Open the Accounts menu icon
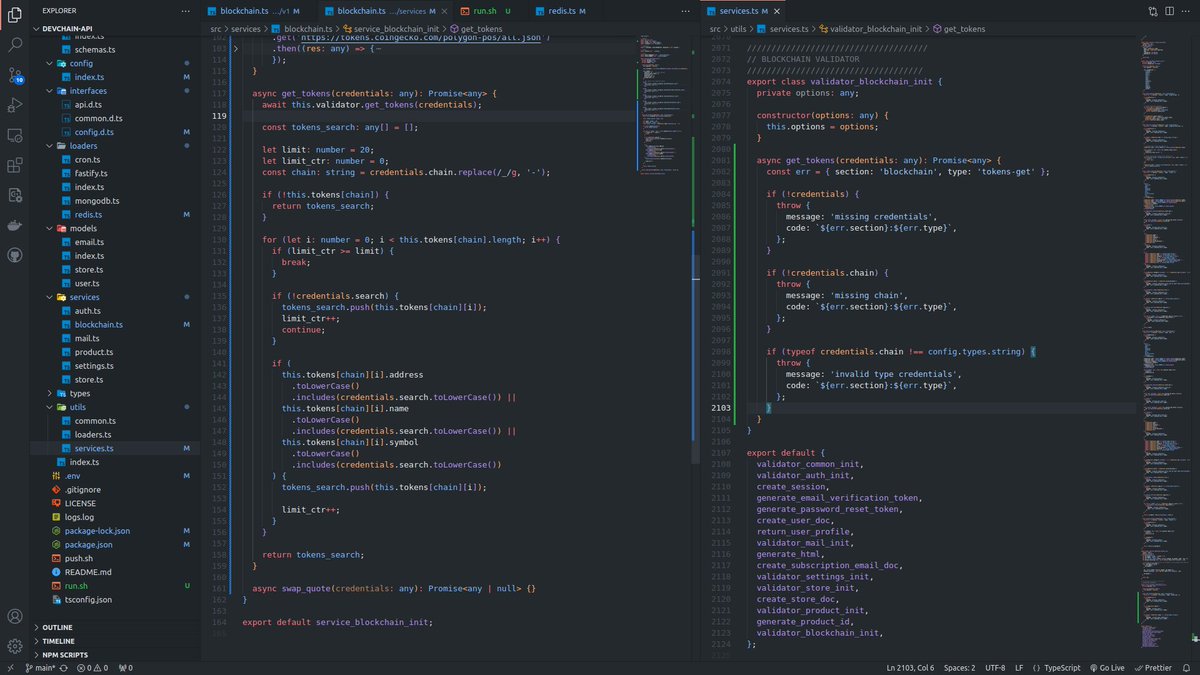The height and width of the screenshot is (675, 1200). tap(15, 616)
